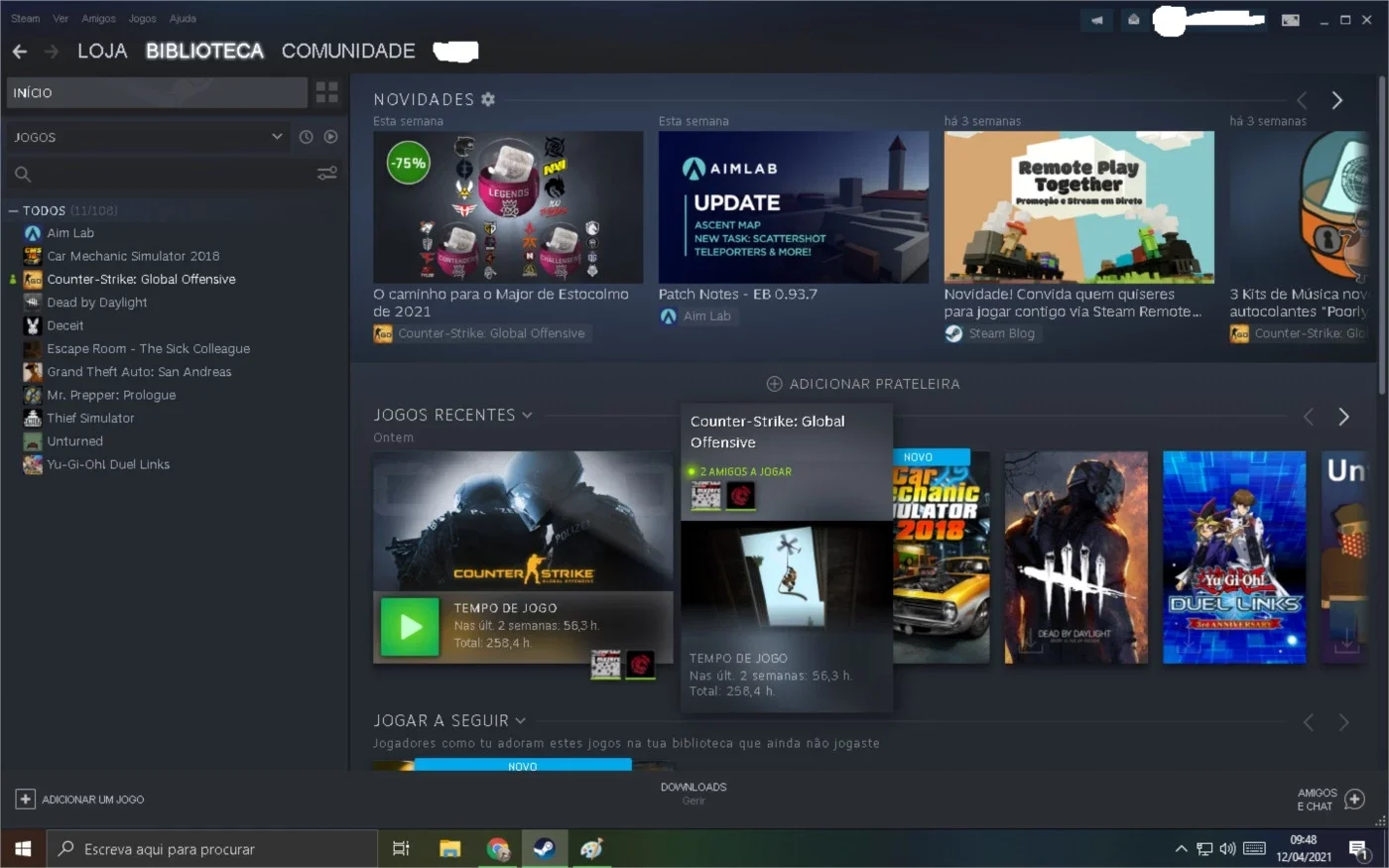The height and width of the screenshot is (868, 1389).
Task: Open the Ajuda menu
Action: point(183,19)
